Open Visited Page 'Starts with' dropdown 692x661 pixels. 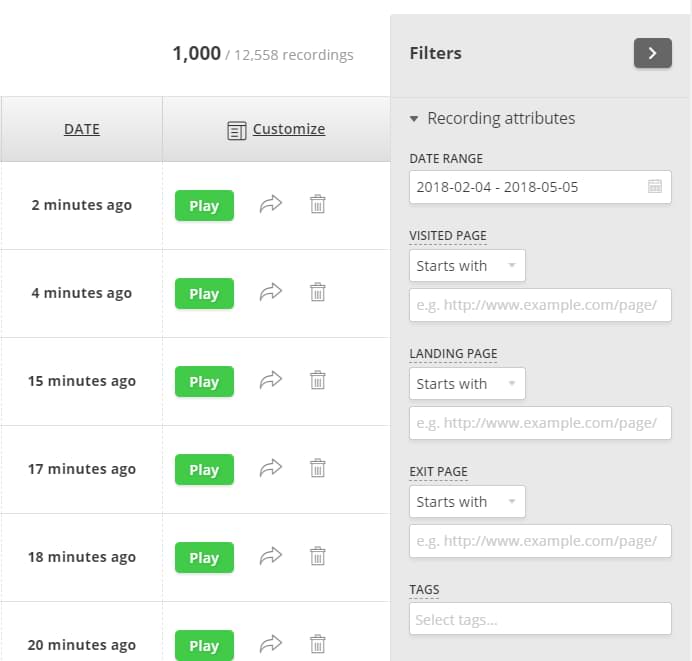pos(467,266)
